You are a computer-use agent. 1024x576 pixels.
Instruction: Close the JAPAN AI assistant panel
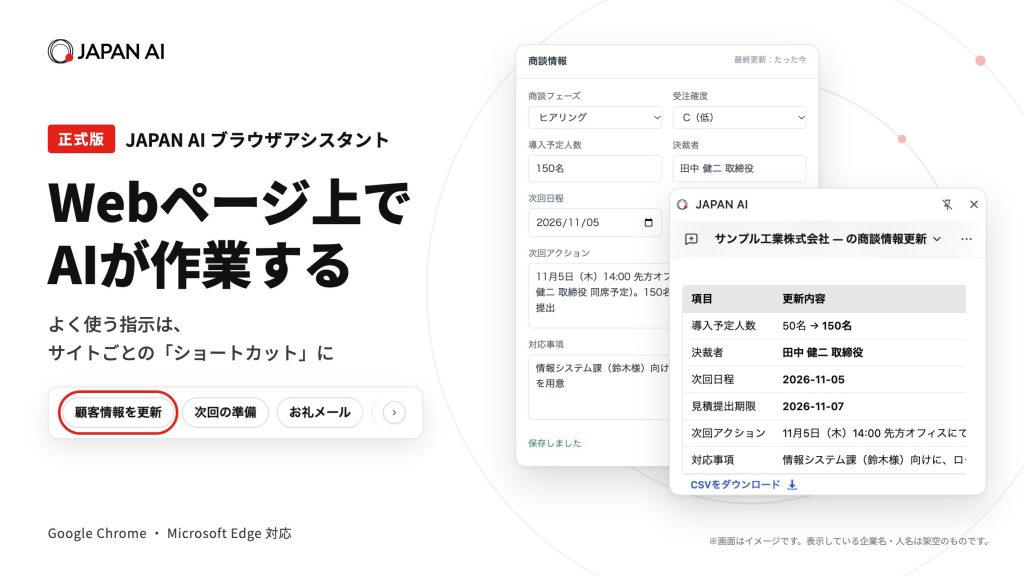point(974,204)
